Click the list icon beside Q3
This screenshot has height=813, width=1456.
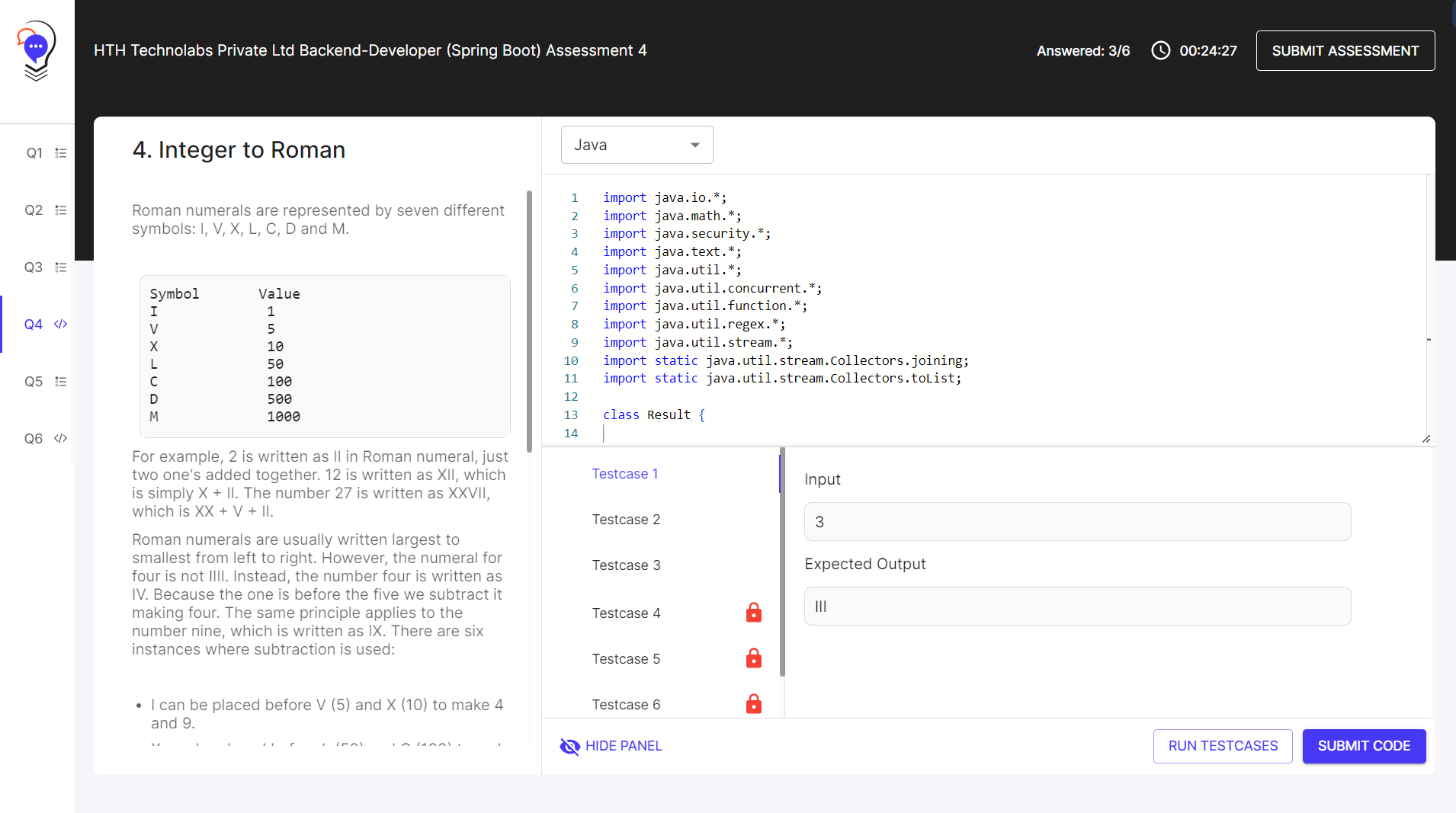(61, 267)
